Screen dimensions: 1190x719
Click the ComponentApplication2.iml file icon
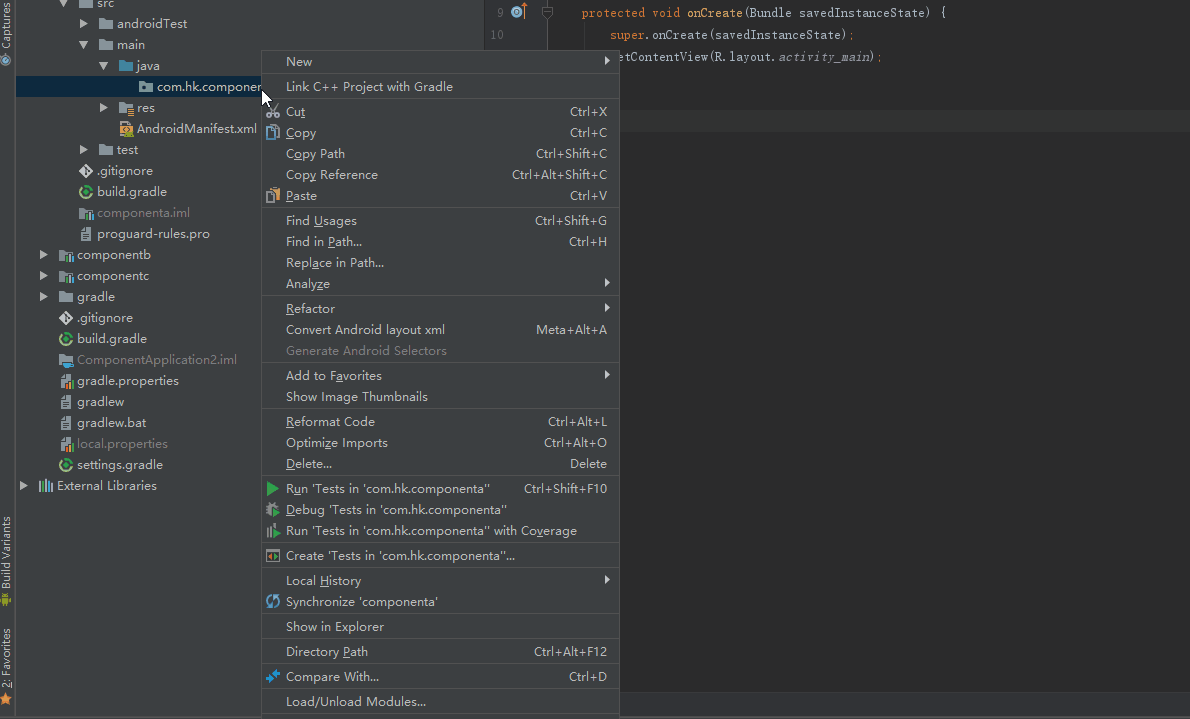click(66, 360)
